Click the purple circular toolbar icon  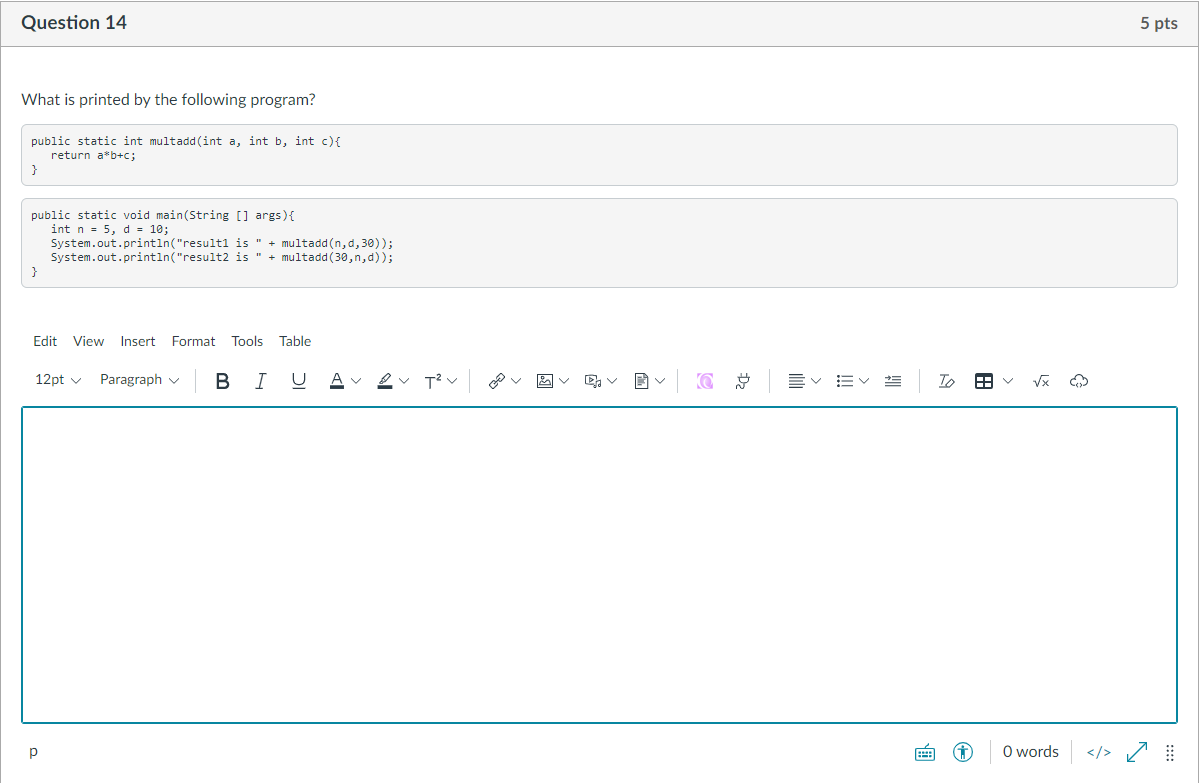(705, 380)
